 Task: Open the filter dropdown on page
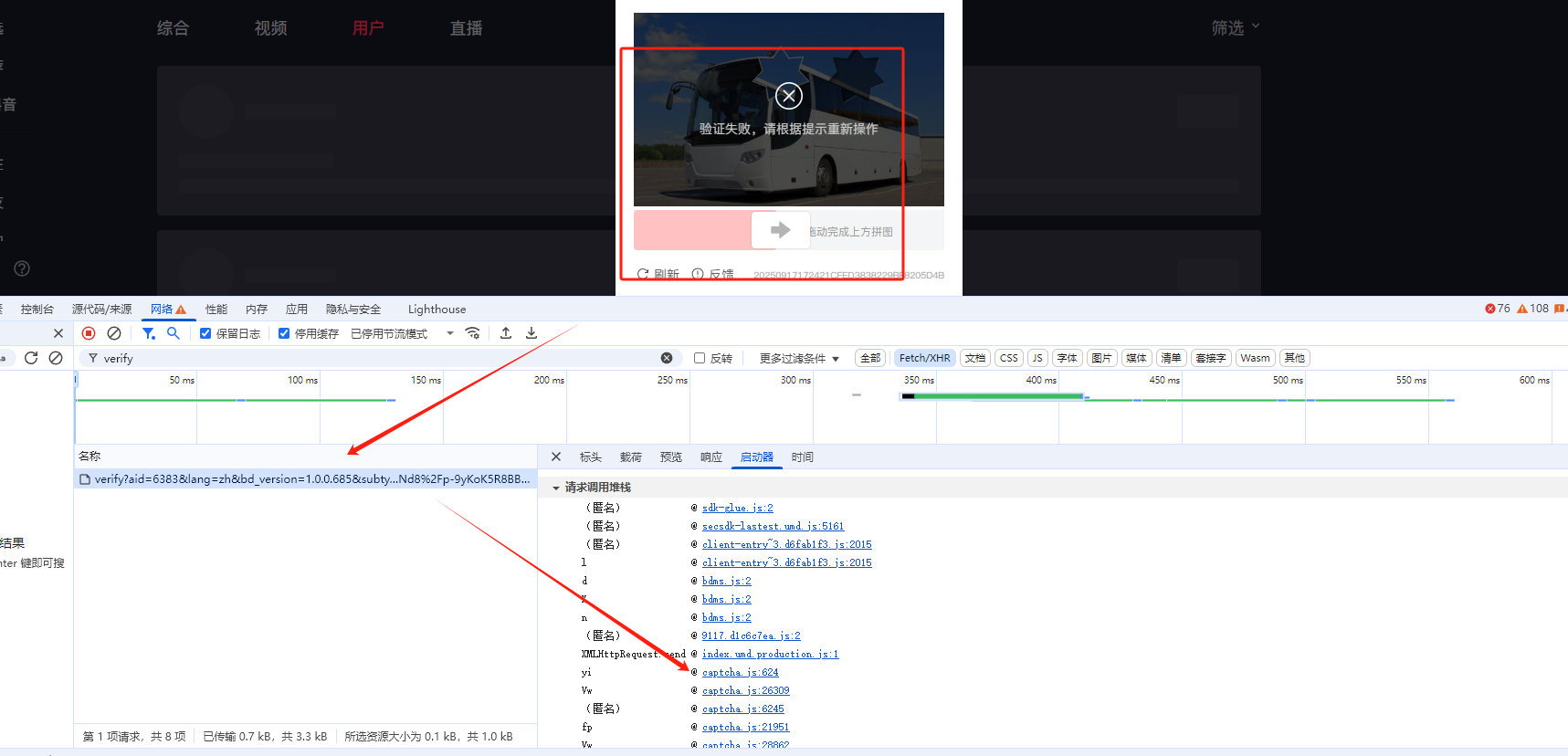point(1236,28)
